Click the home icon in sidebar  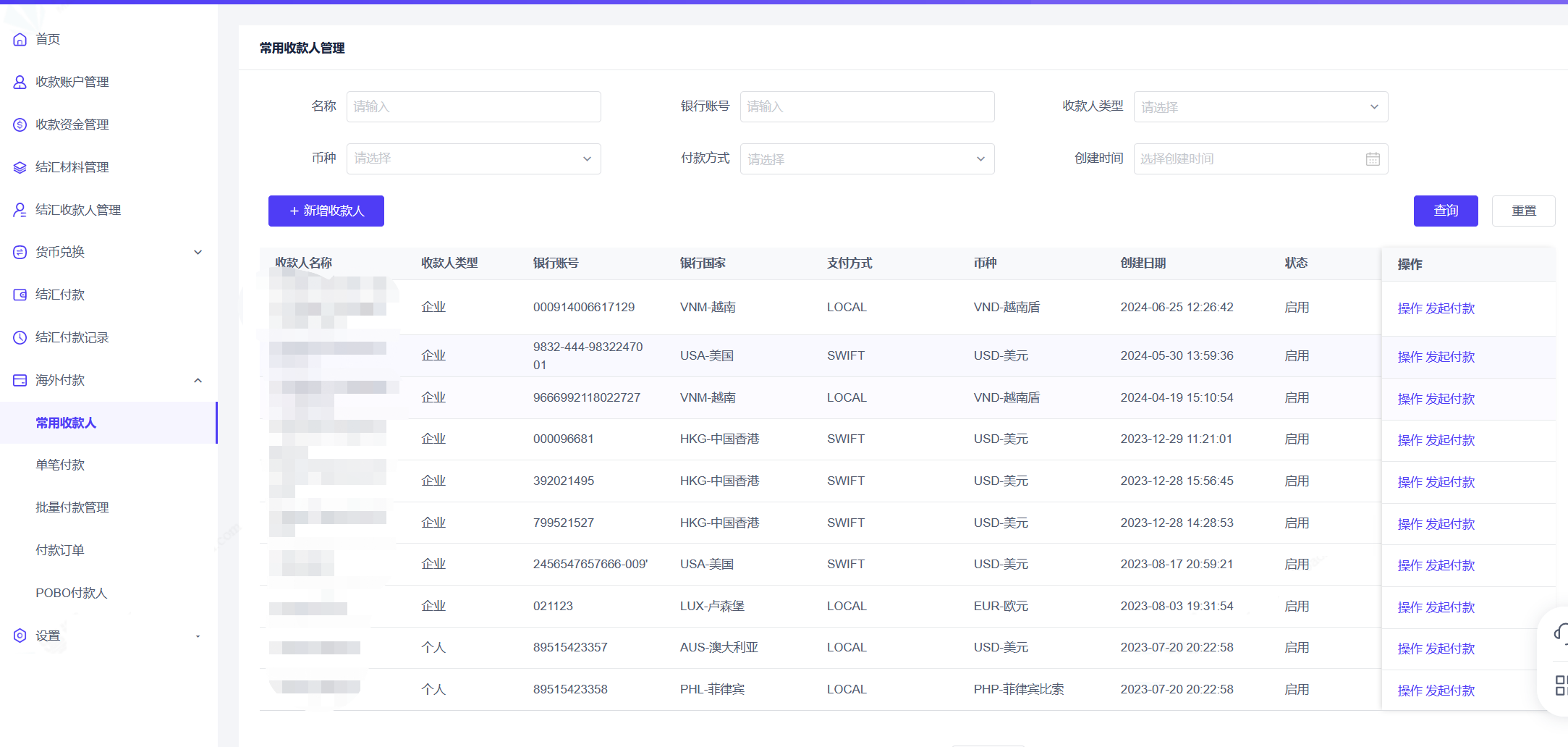[x=20, y=39]
